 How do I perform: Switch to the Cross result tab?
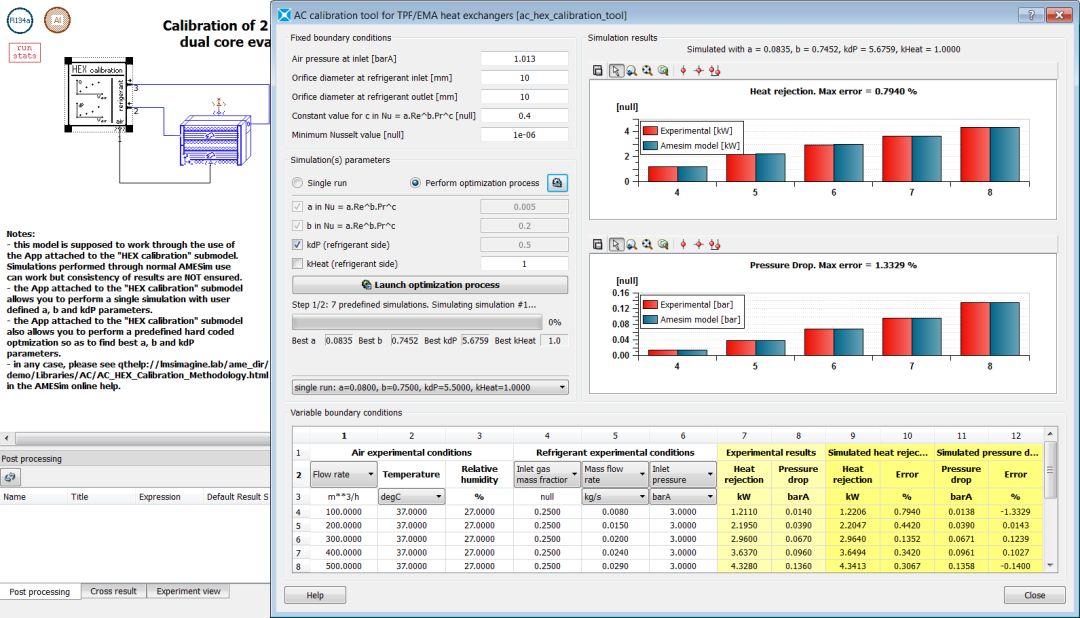click(x=112, y=592)
